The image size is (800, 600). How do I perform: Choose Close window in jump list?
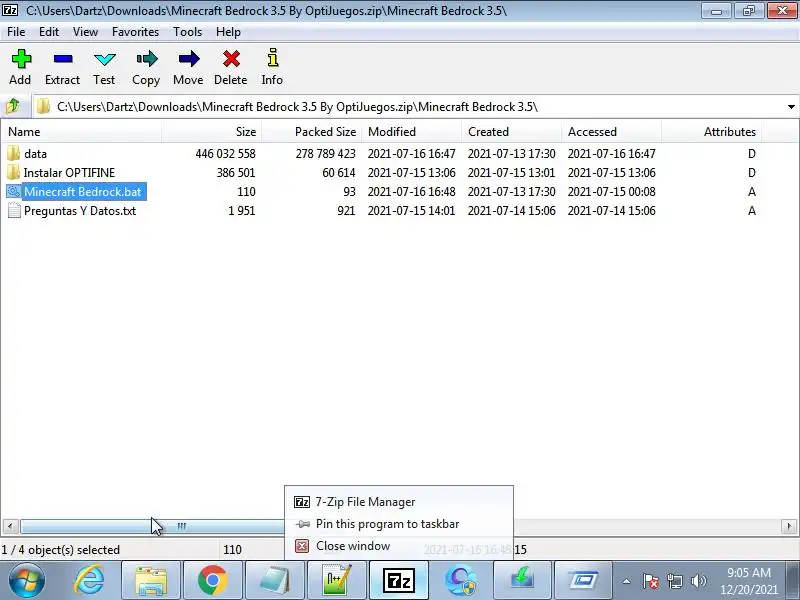(x=399, y=546)
